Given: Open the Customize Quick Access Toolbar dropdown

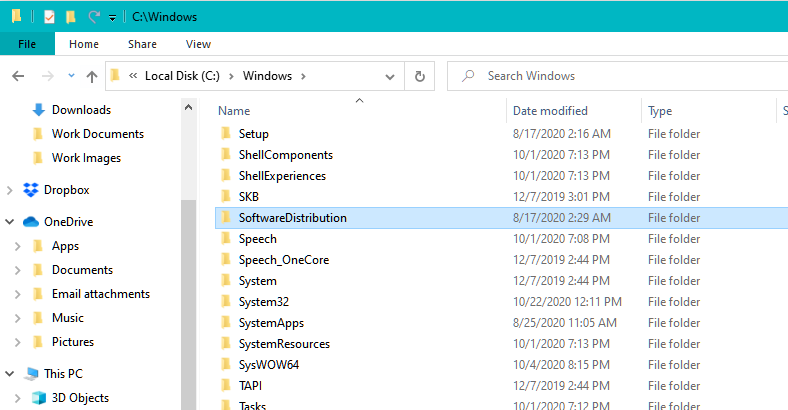Looking at the screenshot, I should pos(113,18).
